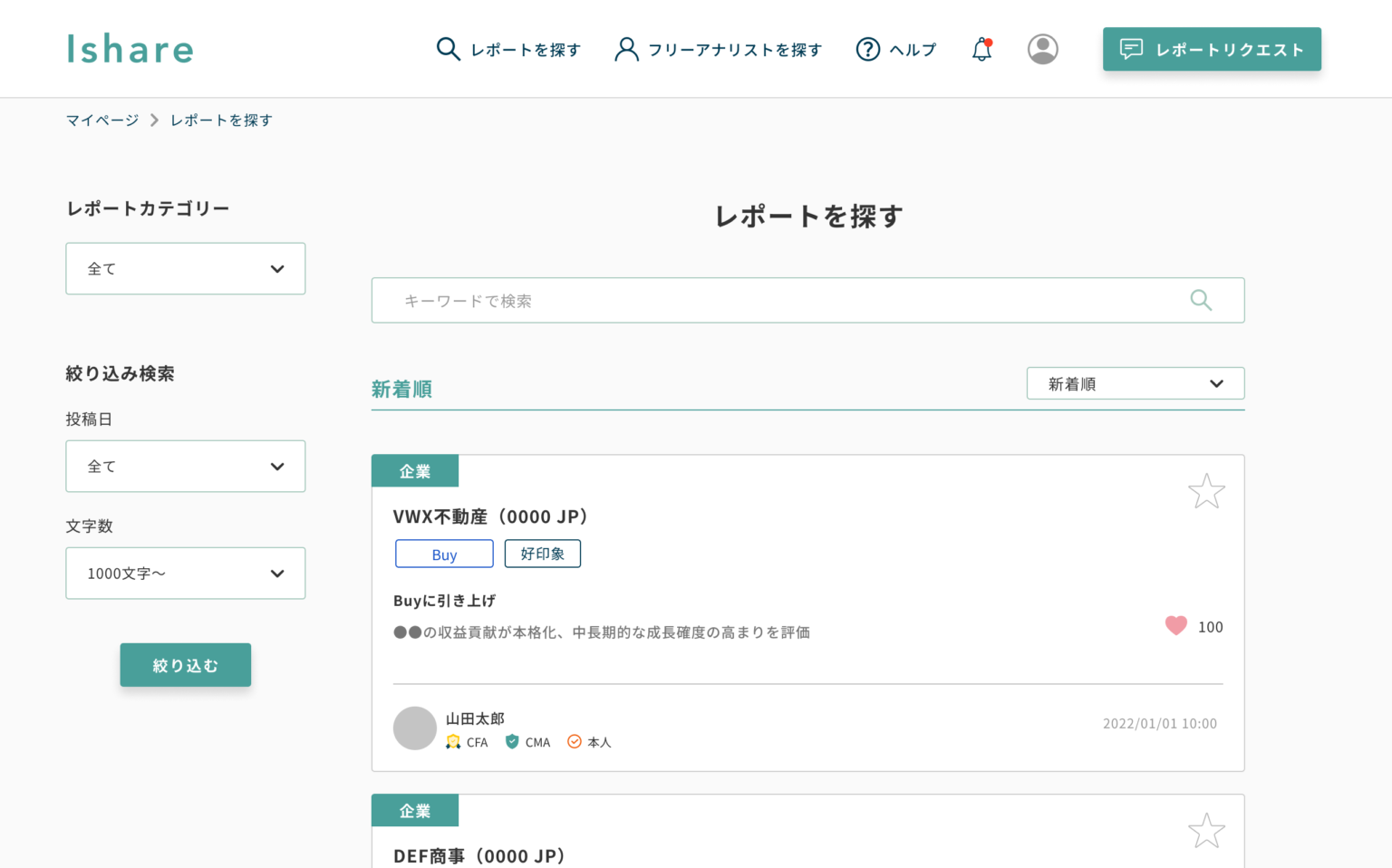
Task: Toggle the star to favorite VWX不動産 report
Action: coord(1206,490)
